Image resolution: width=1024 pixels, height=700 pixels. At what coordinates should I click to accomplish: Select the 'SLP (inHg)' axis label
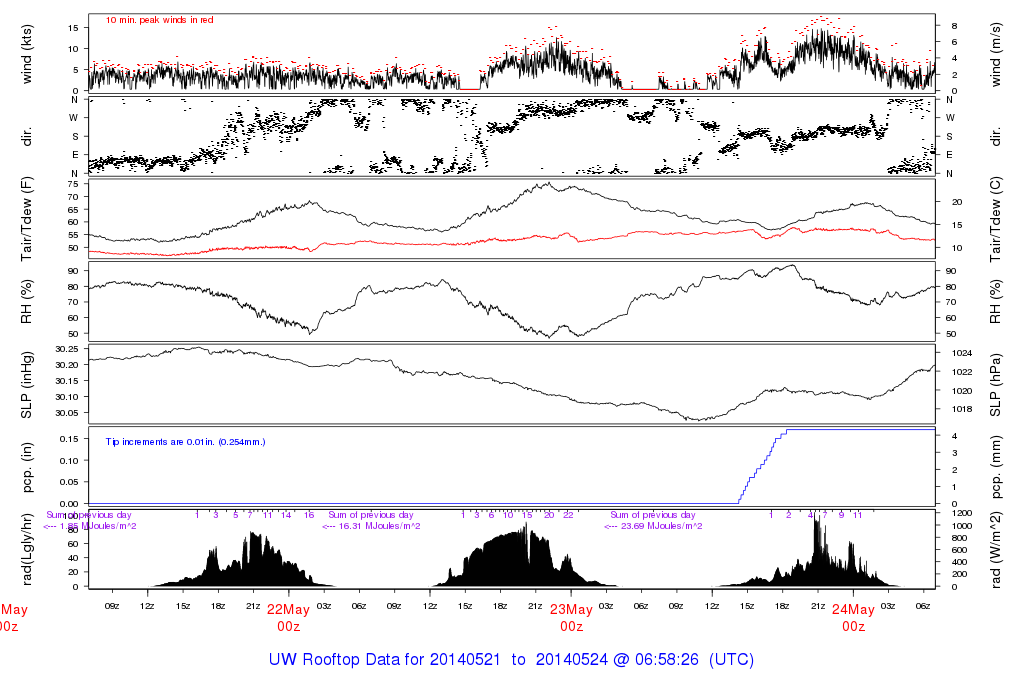tap(27, 385)
